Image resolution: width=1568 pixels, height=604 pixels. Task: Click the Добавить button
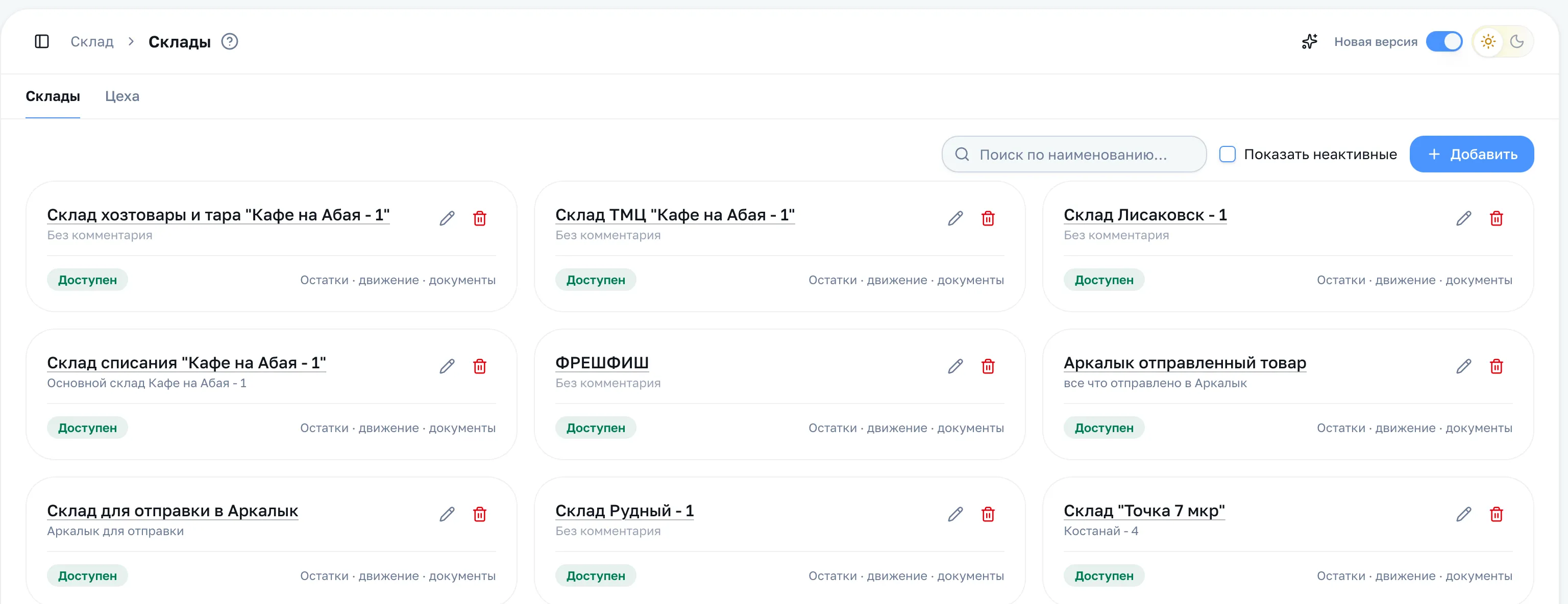[1471, 154]
